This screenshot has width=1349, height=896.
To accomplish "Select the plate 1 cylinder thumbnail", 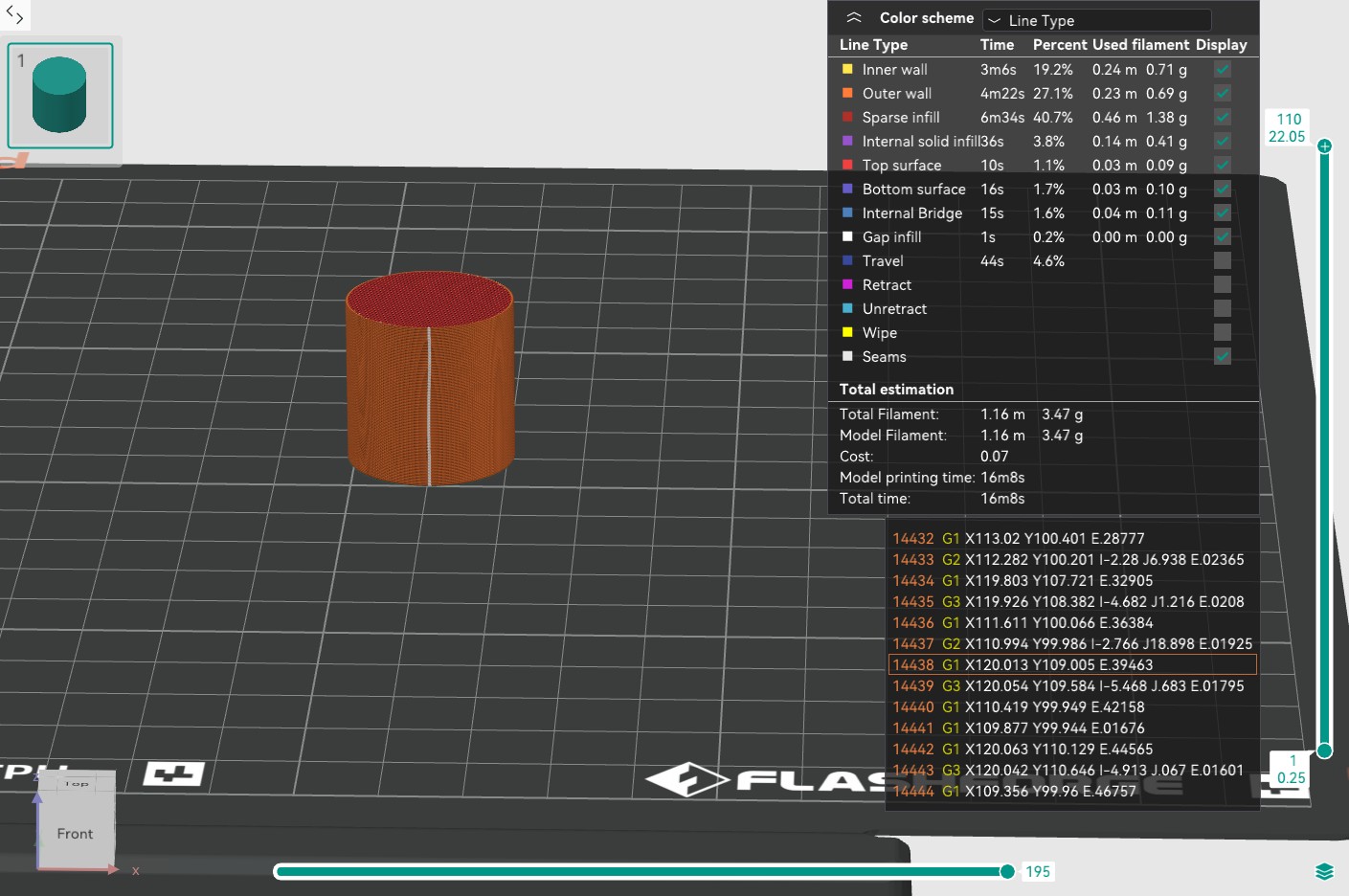I will tap(60, 96).
